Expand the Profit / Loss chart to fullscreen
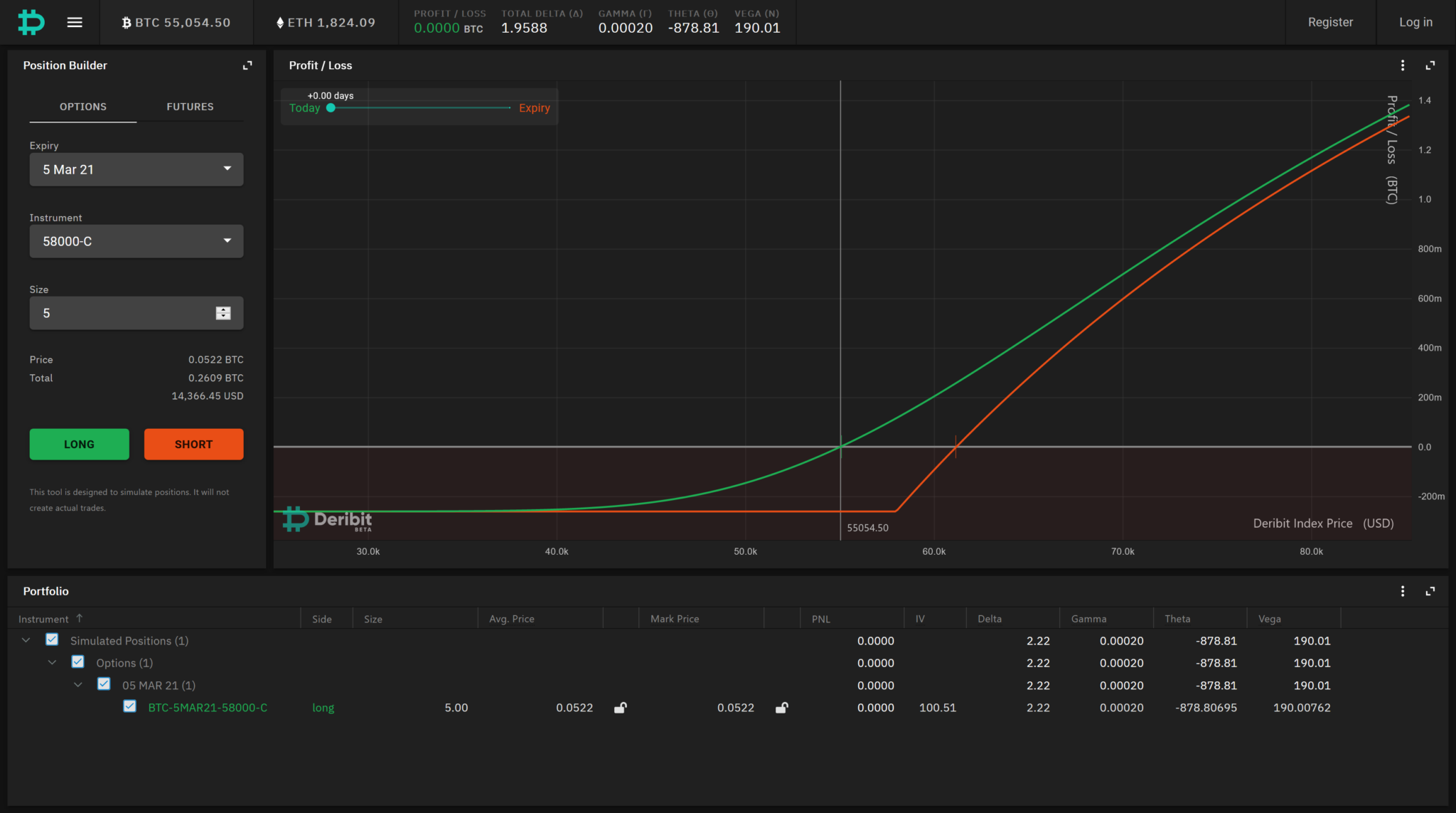The height and width of the screenshot is (813, 1456). pyautogui.click(x=1430, y=65)
